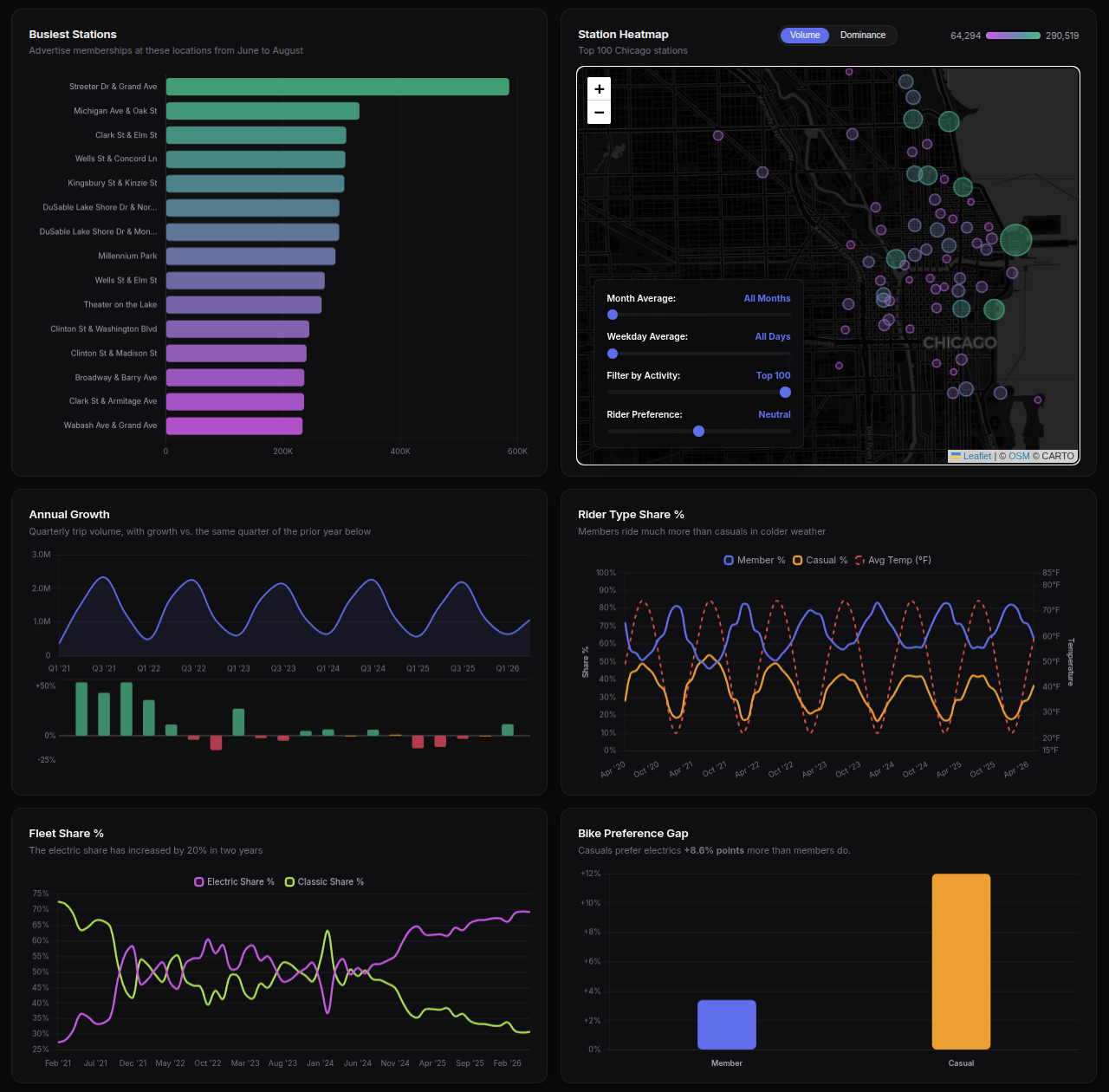Click the '290,519' legend maximum value
The image size is (1109, 1092).
coord(1062,36)
